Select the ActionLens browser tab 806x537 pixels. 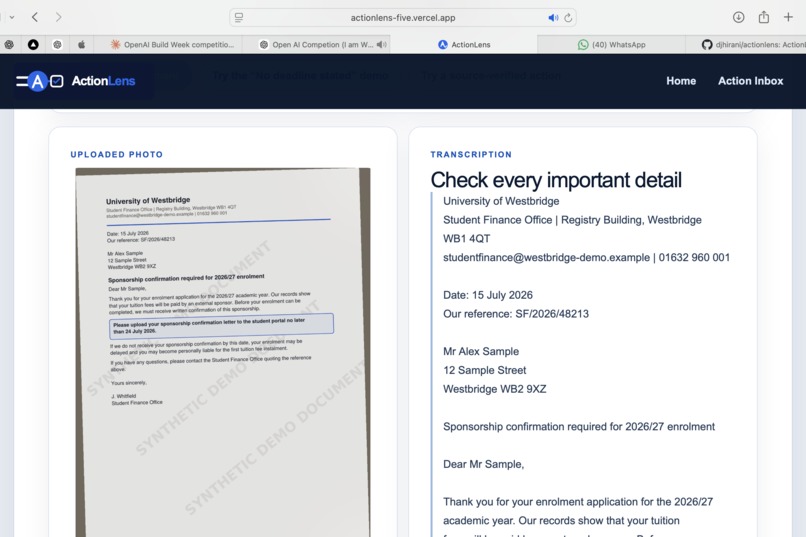click(x=464, y=45)
